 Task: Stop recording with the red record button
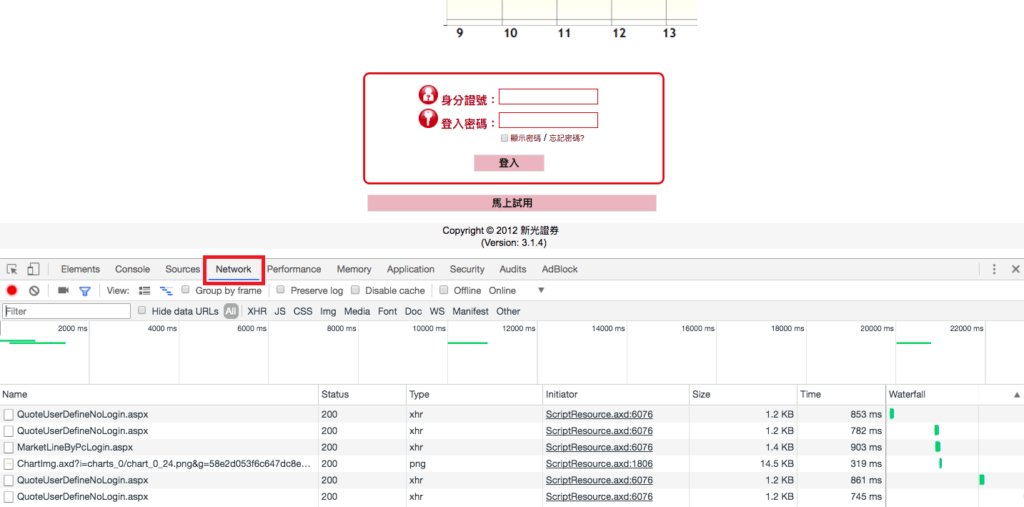click(x=12, y=291)
